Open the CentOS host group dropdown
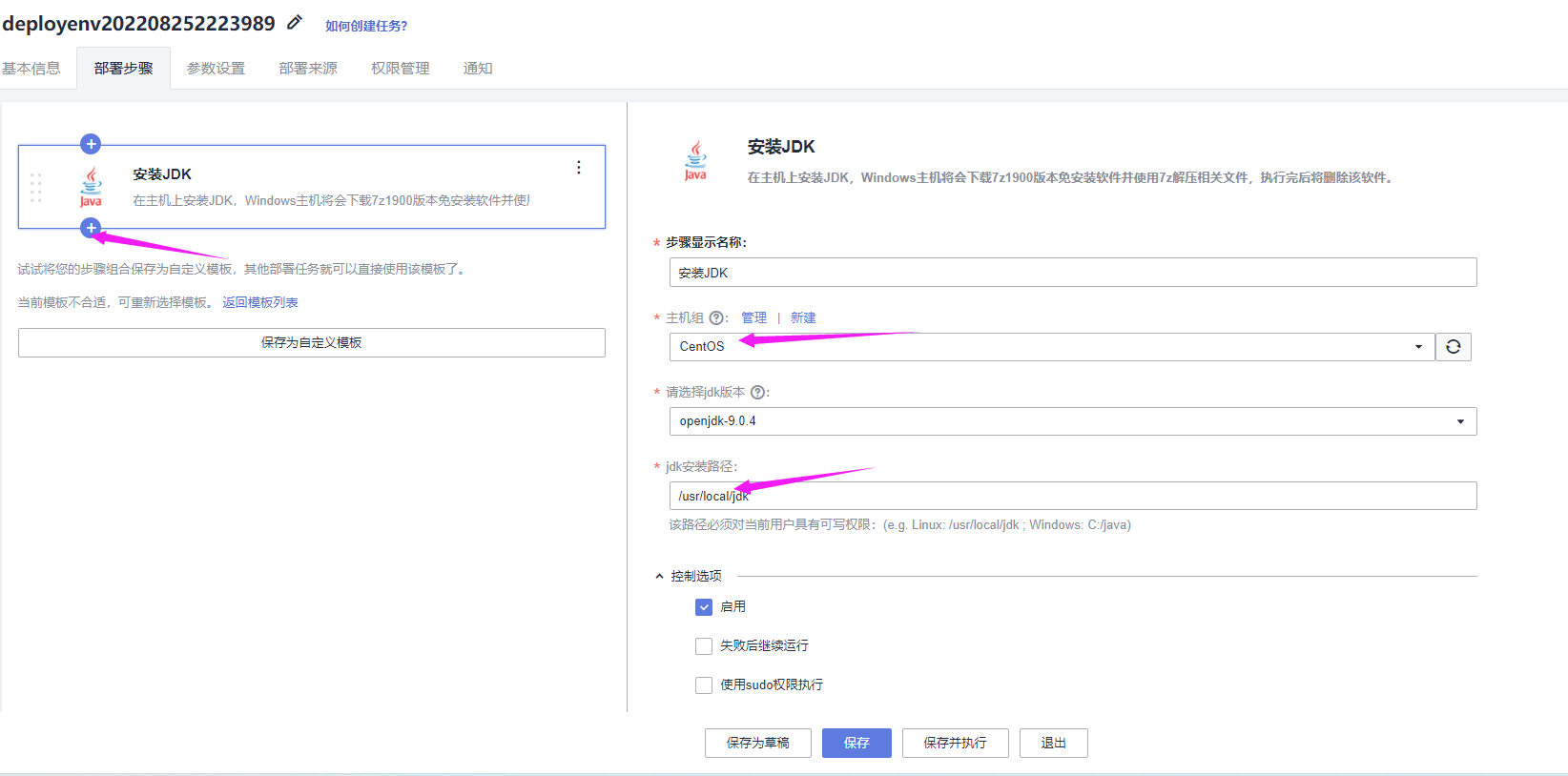This screenshot has width=1568, height=776. coord(1052,347)
